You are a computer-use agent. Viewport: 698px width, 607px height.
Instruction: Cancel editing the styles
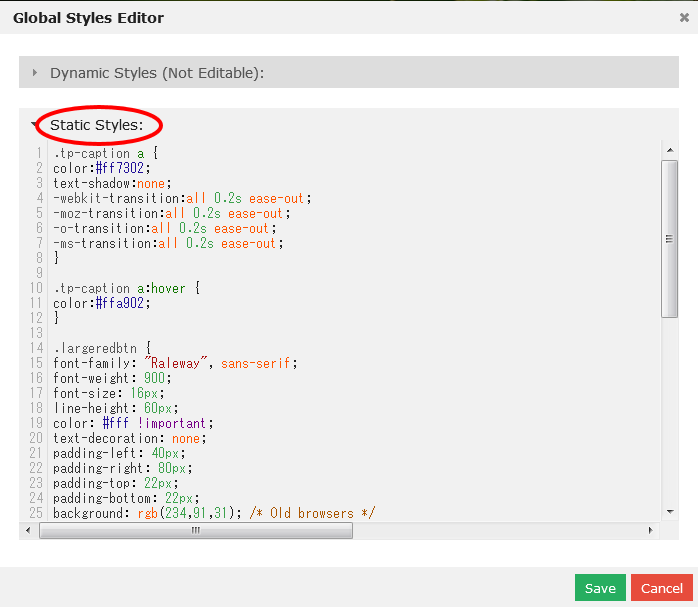click(x=661, y=588)
